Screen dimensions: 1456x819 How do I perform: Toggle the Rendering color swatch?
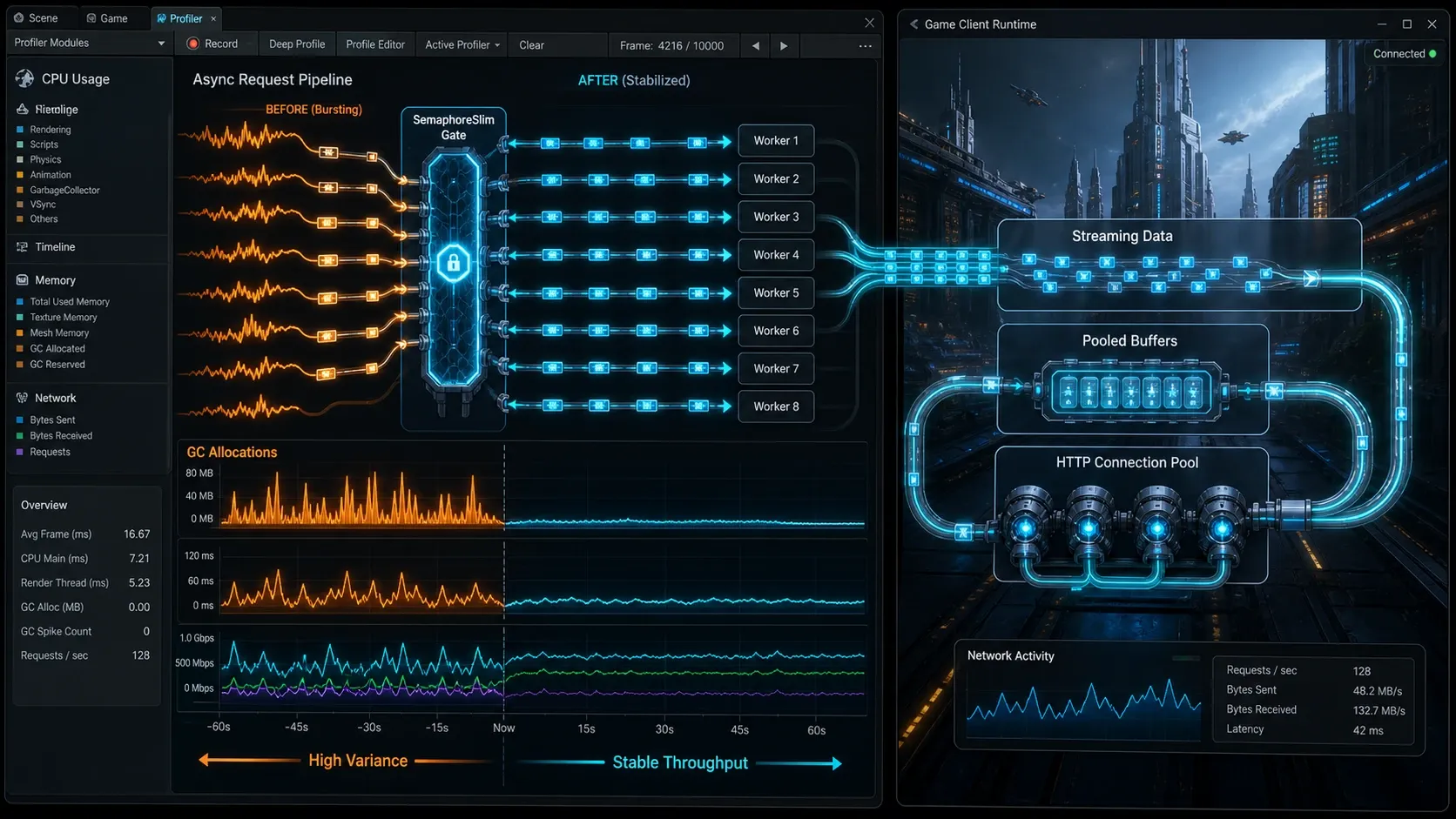(20, 130)
